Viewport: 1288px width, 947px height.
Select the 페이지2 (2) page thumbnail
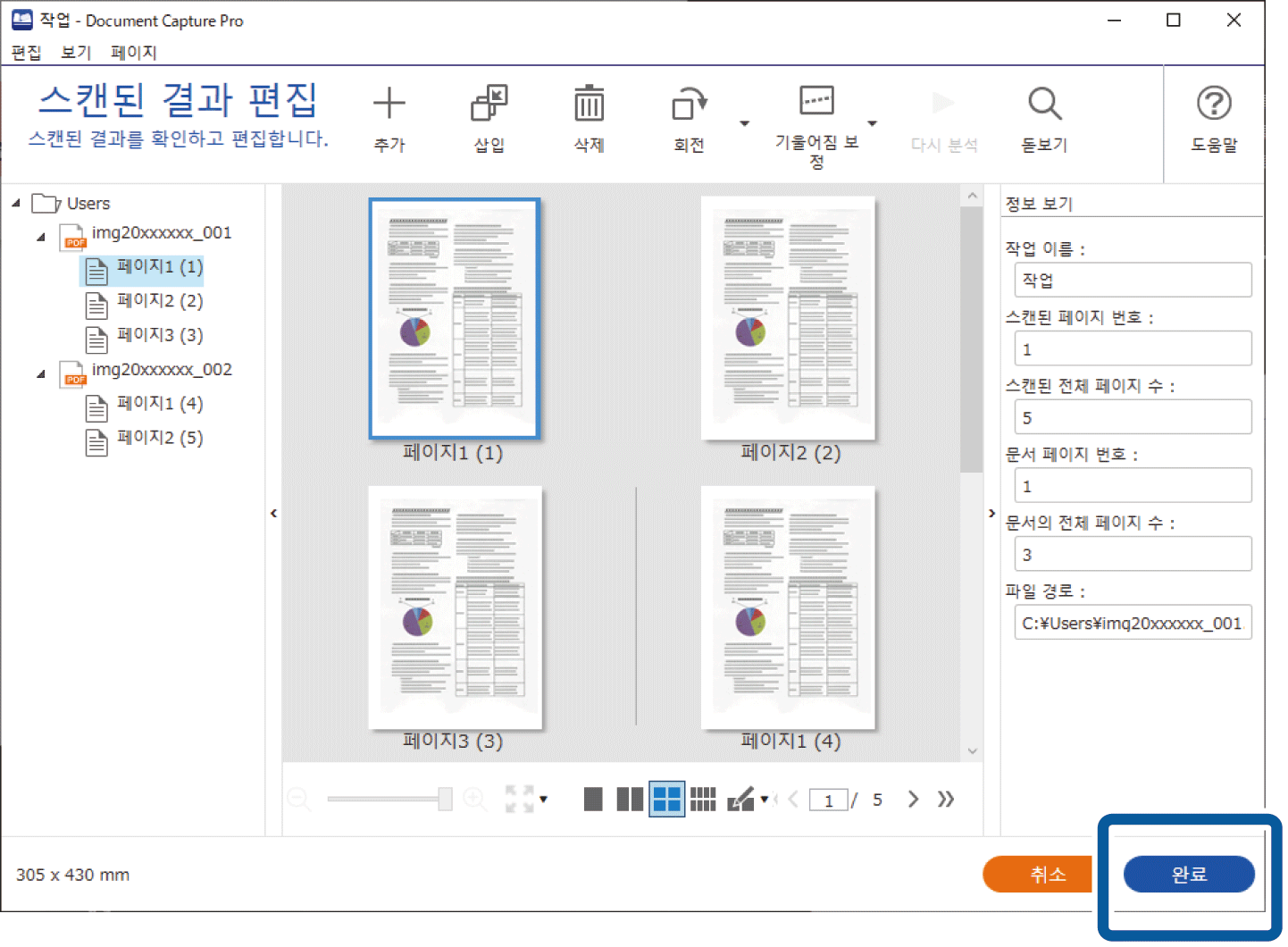pos(788,319)
